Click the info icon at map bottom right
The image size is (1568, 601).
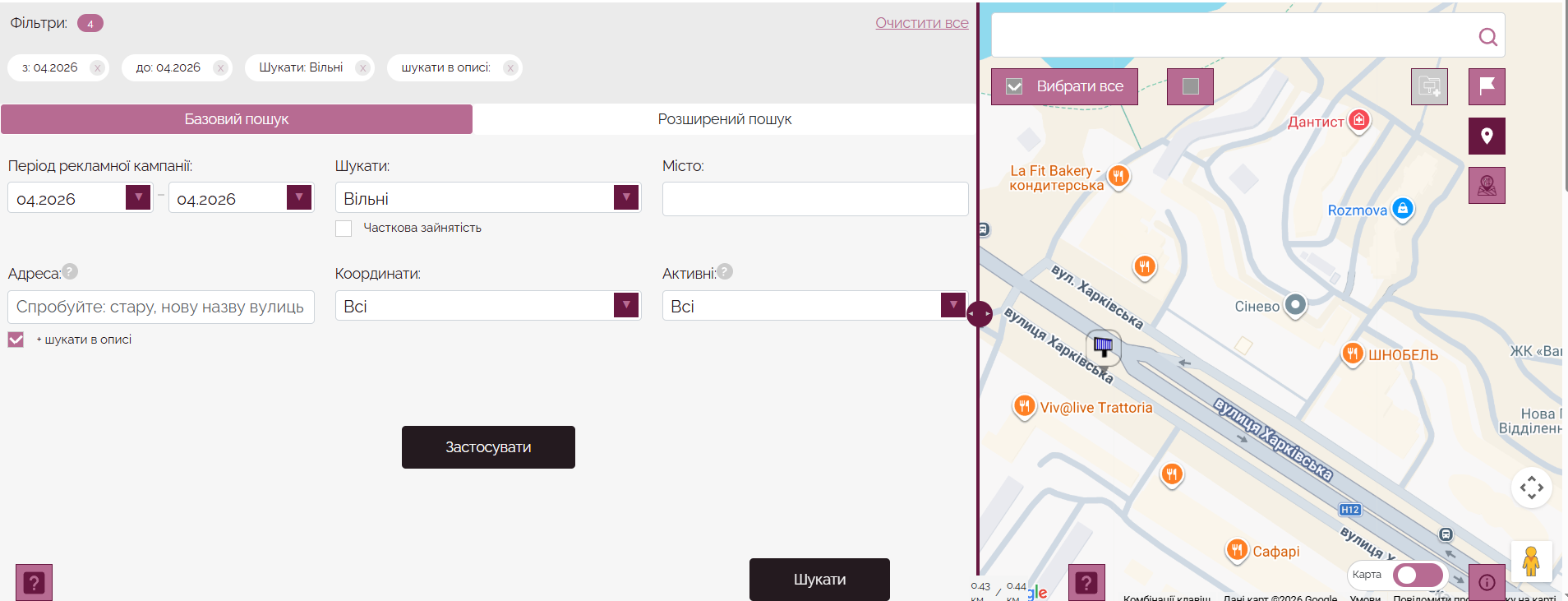click(x=1487, y=583)
